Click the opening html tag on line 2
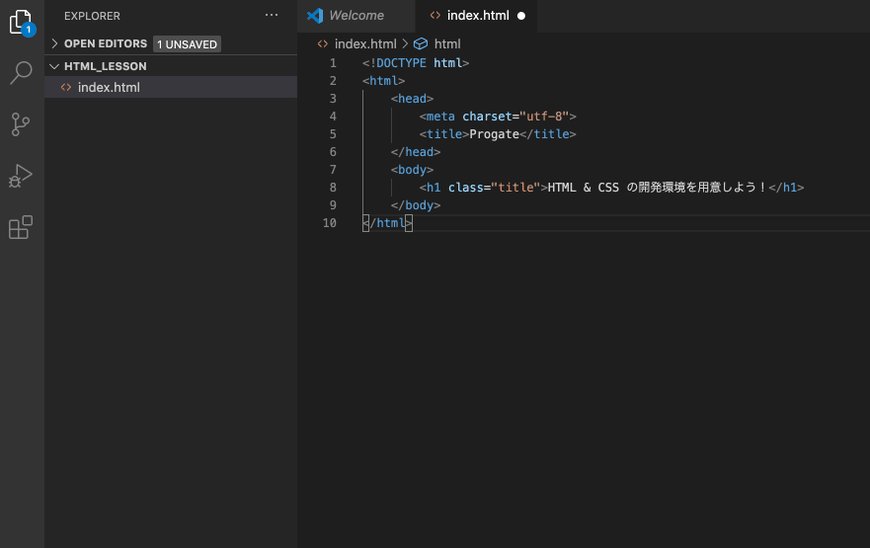 click(x=383, y=81)
